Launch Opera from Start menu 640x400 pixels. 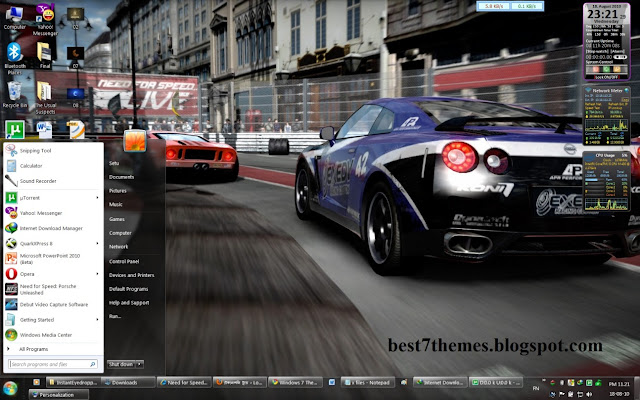(x=52, y=274)
